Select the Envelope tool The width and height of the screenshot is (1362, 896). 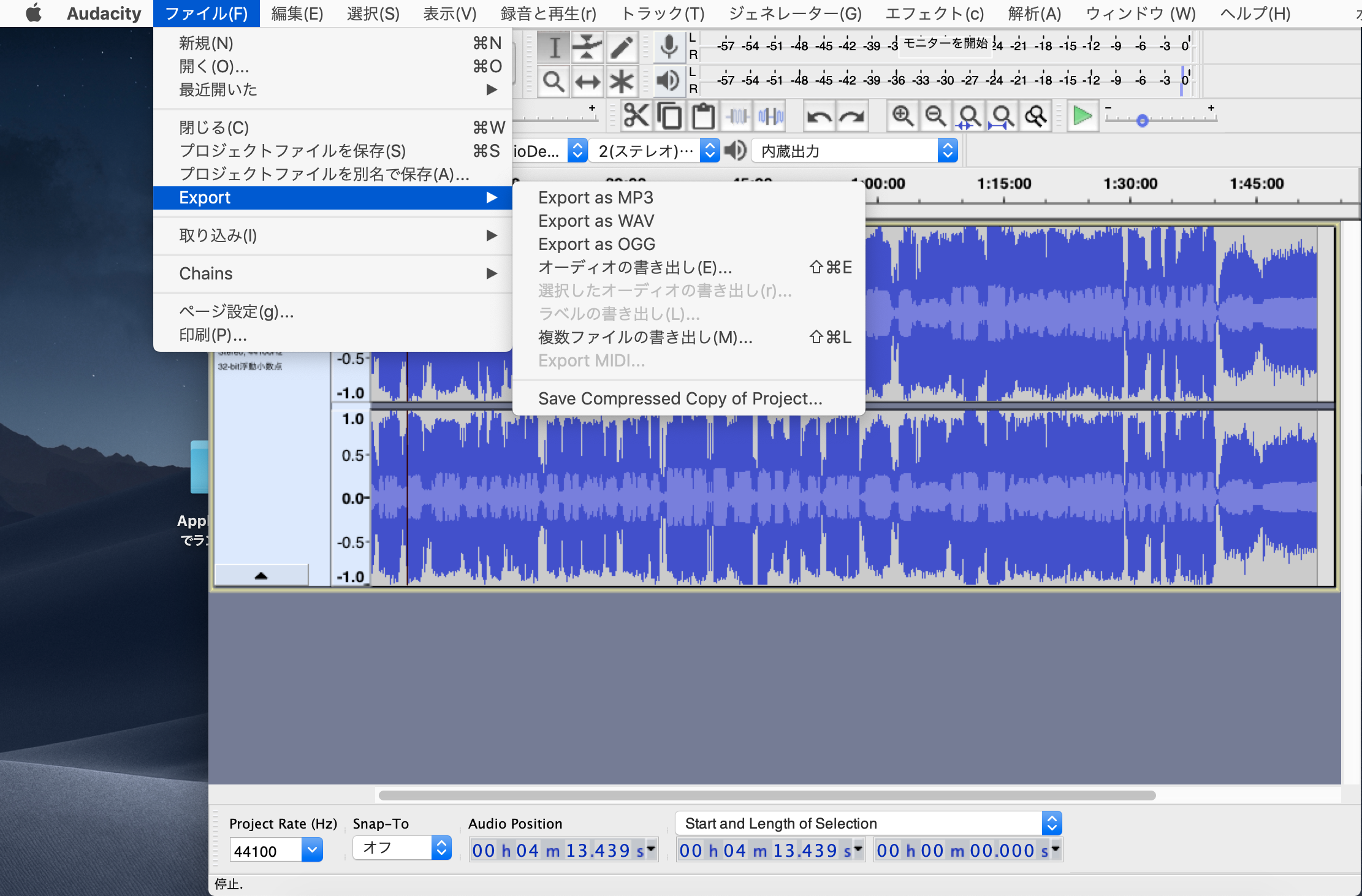[x=588, y=47]
